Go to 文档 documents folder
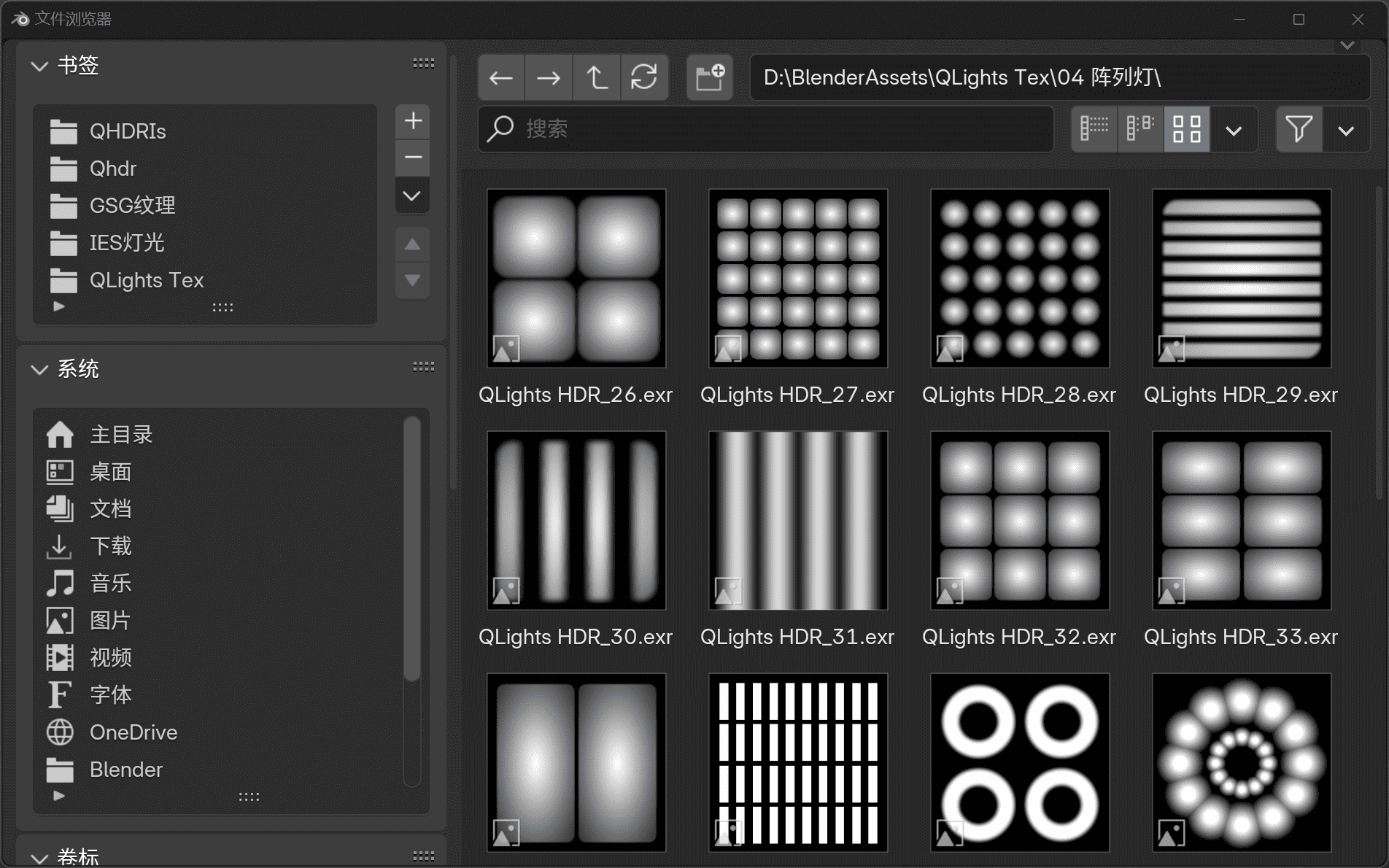Screen dimensions: 1389x868 [219, 509]
